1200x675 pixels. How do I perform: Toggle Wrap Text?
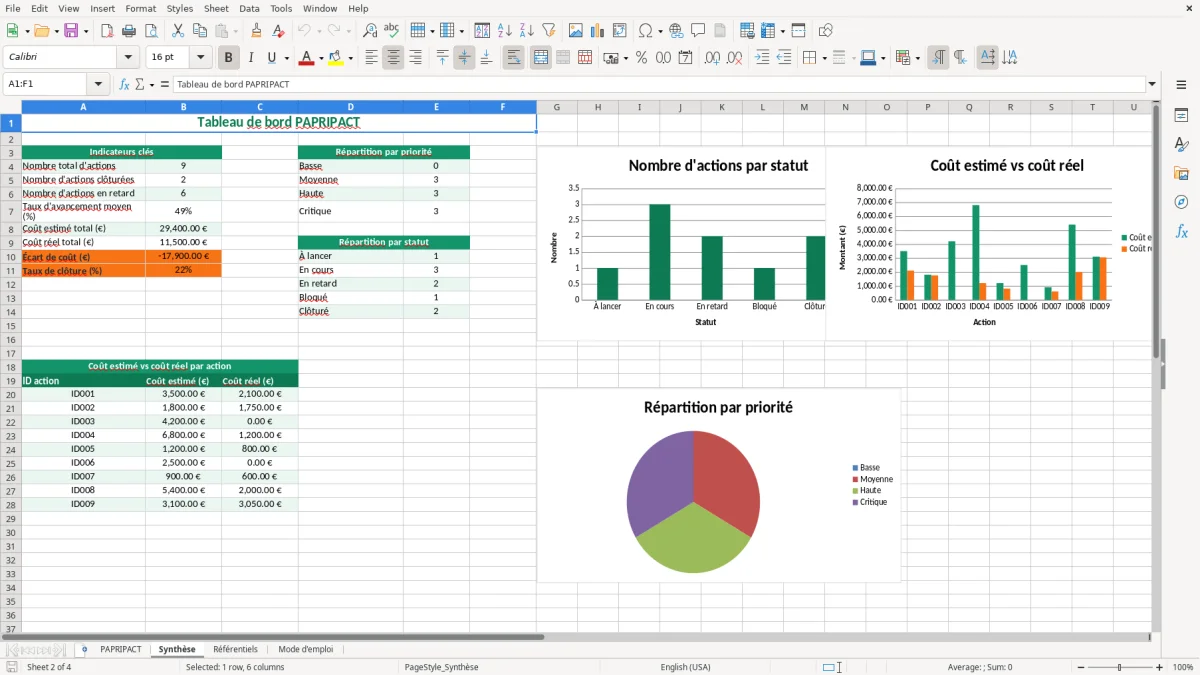pos(514,58)
